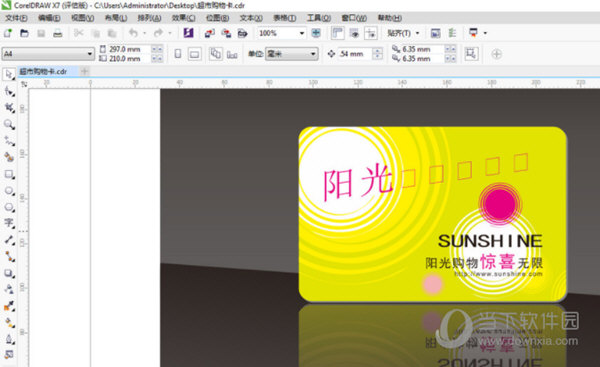Click the duplicate distance X 6.35 mm field
Viewport: 600px width, 367px height.
(x=422, y=49)
